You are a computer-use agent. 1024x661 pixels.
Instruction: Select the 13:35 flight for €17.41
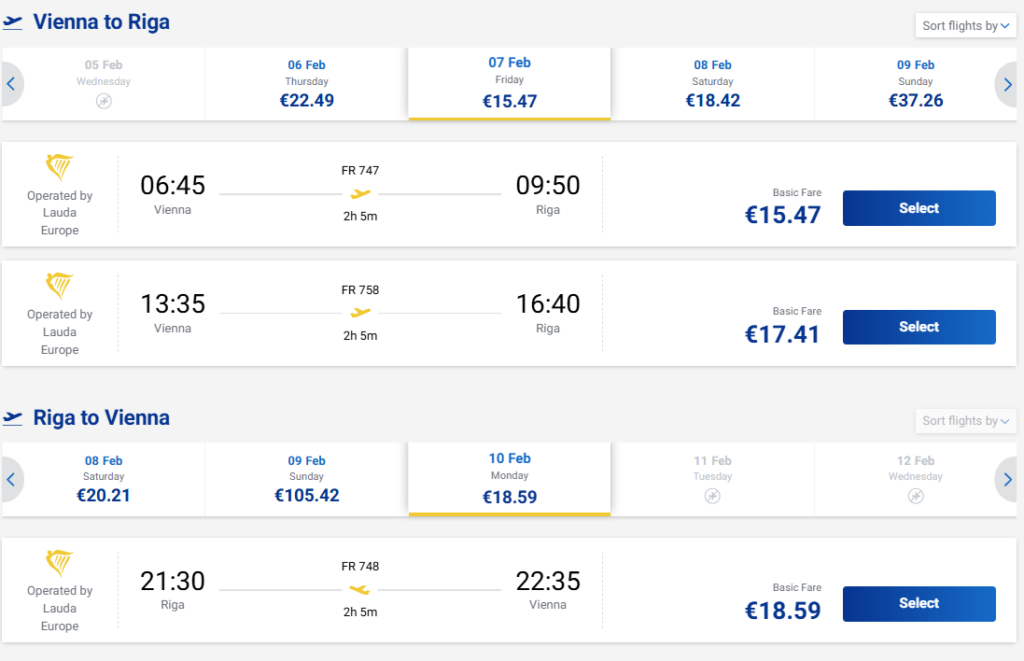pyautogui.click(x=919, y=327)
